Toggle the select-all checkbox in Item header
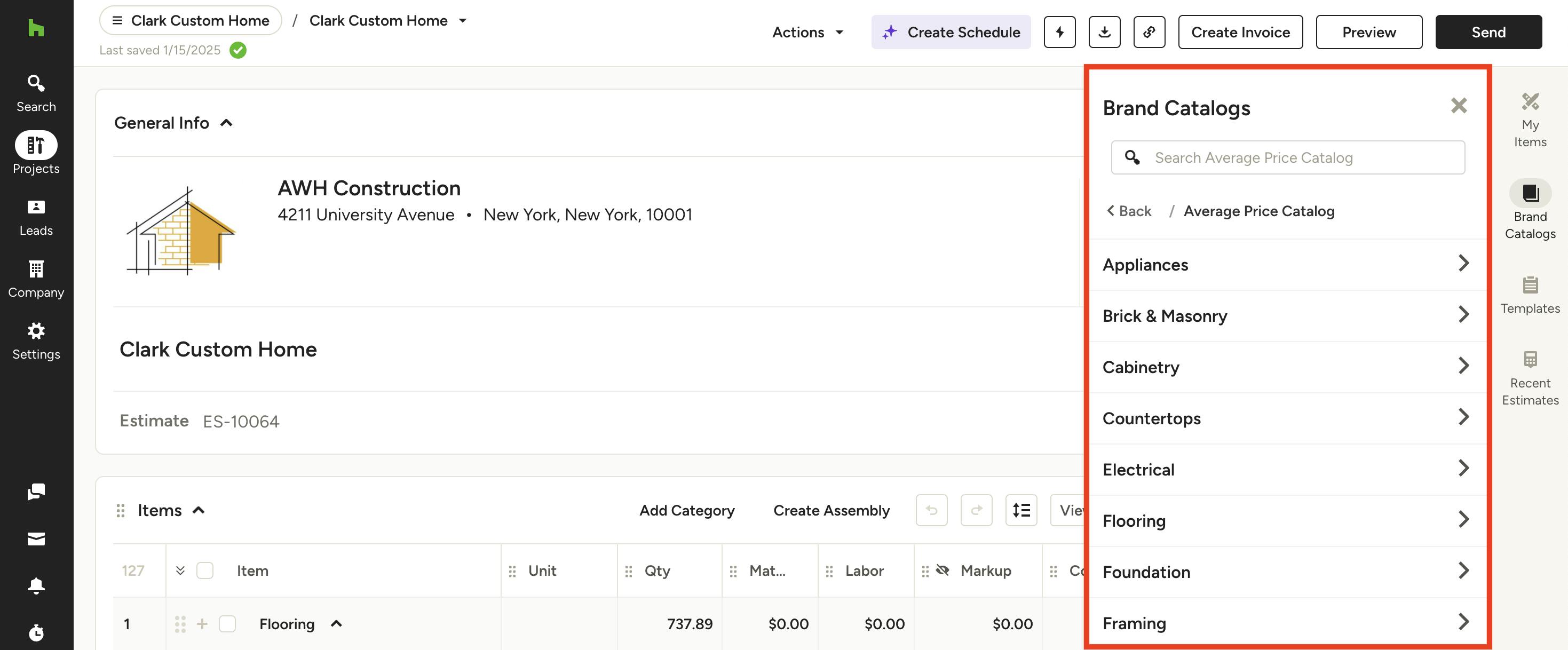The image size is (1568, 650). point(205,570)
